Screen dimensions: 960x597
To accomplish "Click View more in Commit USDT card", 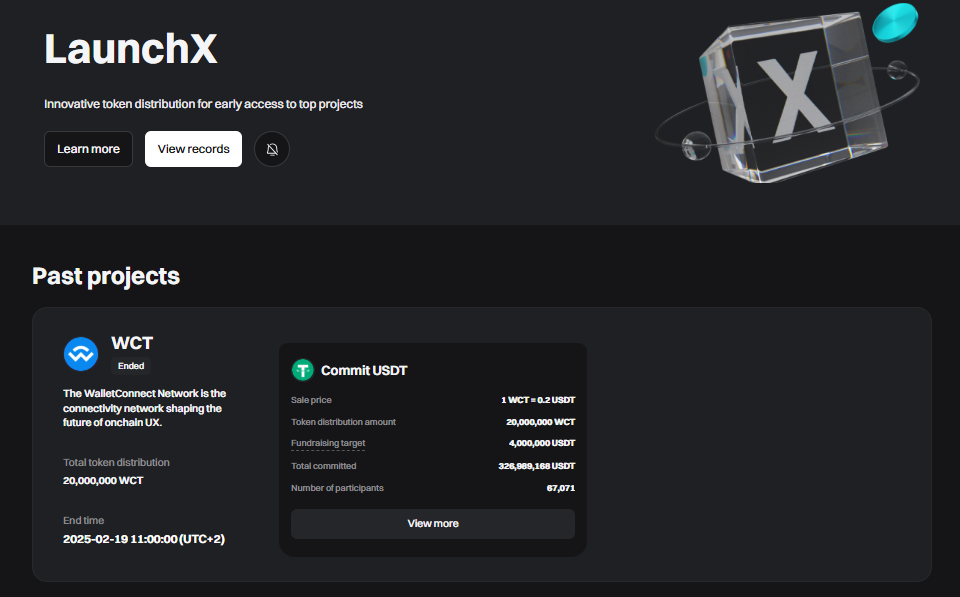I will (x=433, y=524).
